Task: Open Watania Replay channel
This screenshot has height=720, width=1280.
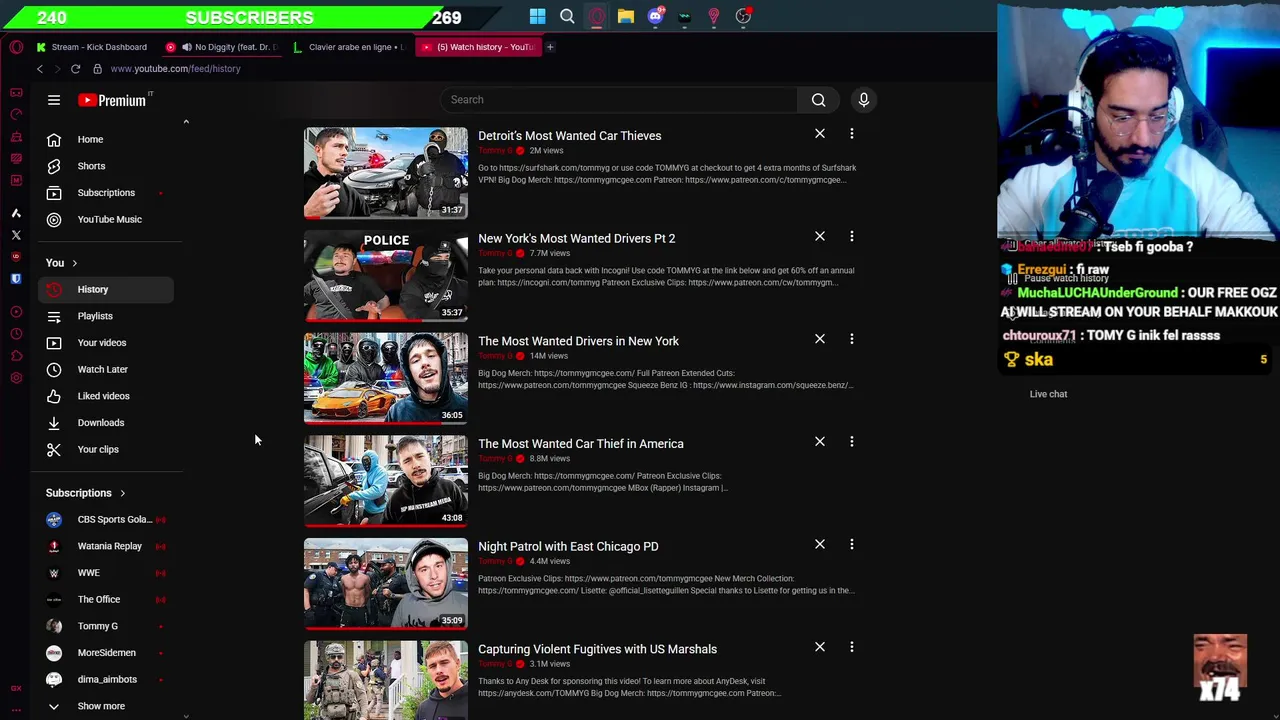Action: [106, 546]
